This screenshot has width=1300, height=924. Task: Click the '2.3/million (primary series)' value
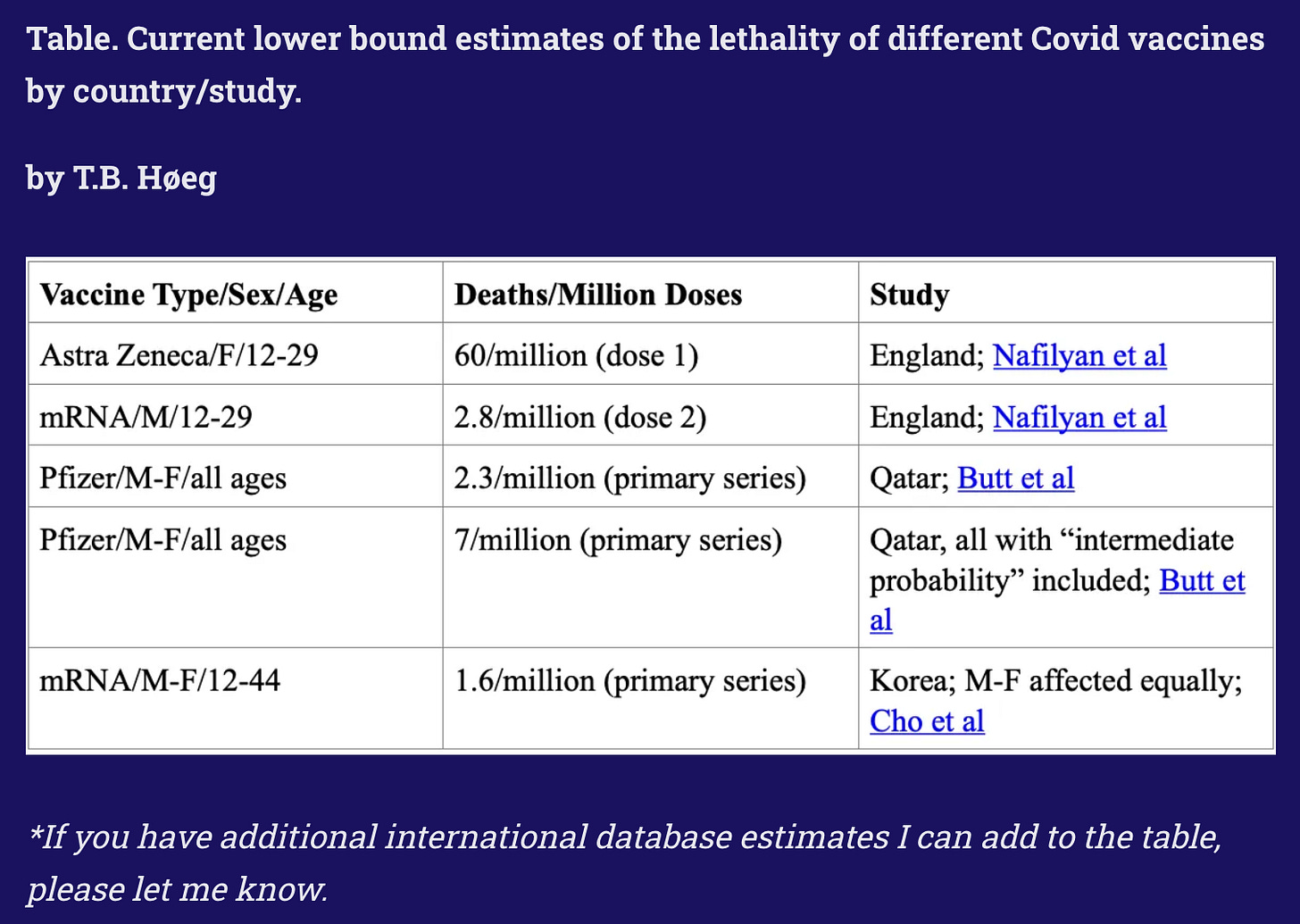(x=630, y=479)
